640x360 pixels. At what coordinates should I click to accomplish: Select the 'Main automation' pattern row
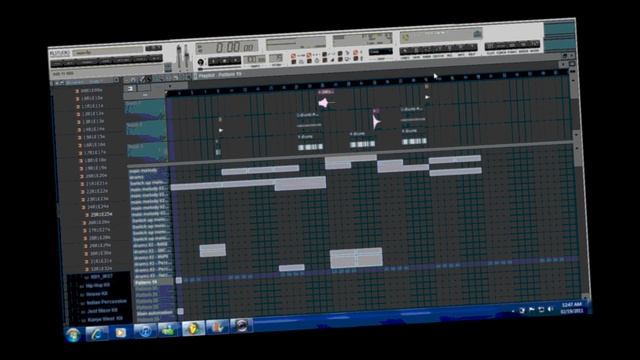[155, 313]
